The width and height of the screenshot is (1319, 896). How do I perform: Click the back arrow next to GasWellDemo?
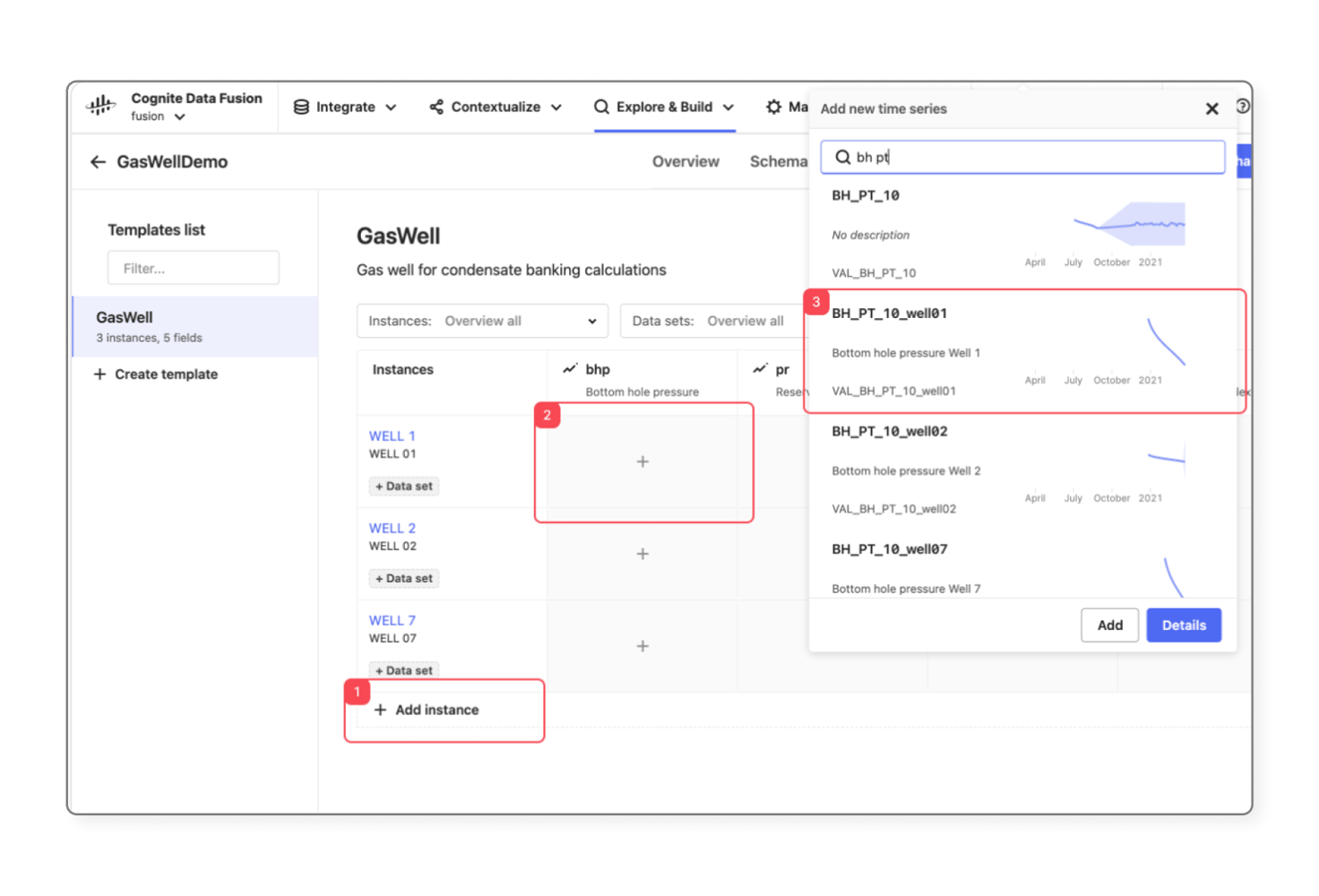pos(99,161)
